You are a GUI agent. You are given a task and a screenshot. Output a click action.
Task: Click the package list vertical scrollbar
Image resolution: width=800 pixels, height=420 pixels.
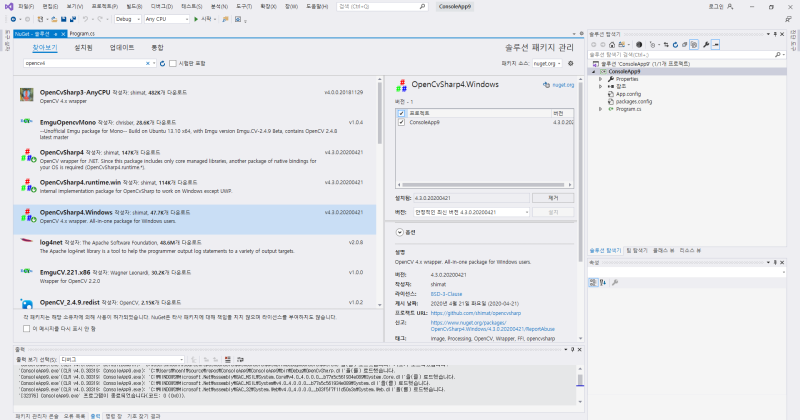tap(380, 192)
